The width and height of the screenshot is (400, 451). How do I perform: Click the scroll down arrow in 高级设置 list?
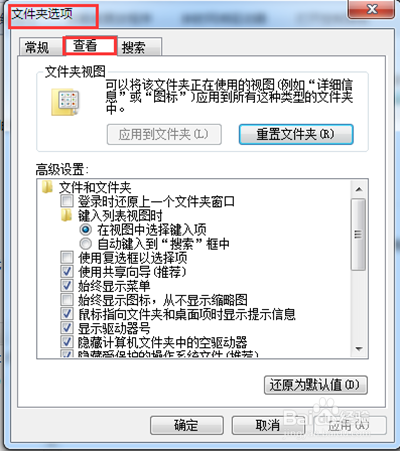click(x=359, y=349)
